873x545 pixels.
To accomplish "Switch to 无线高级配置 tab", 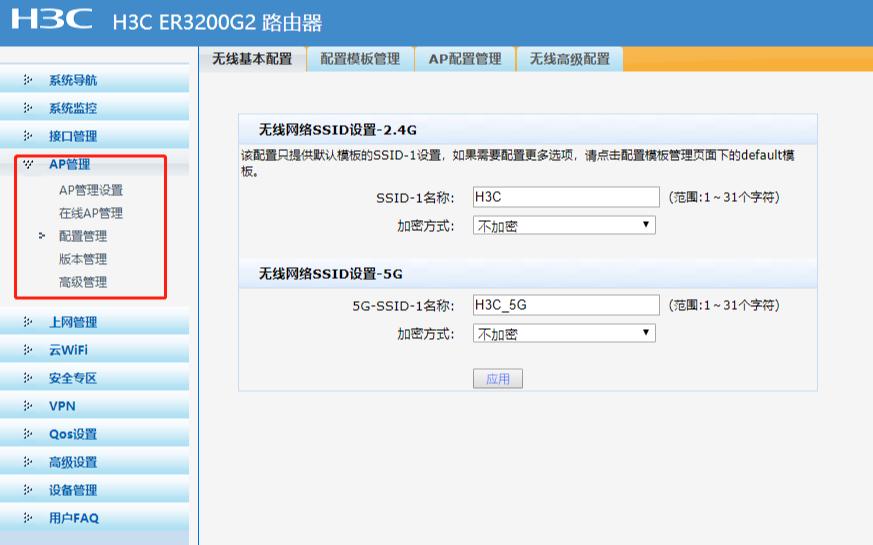I will (570, 59).
